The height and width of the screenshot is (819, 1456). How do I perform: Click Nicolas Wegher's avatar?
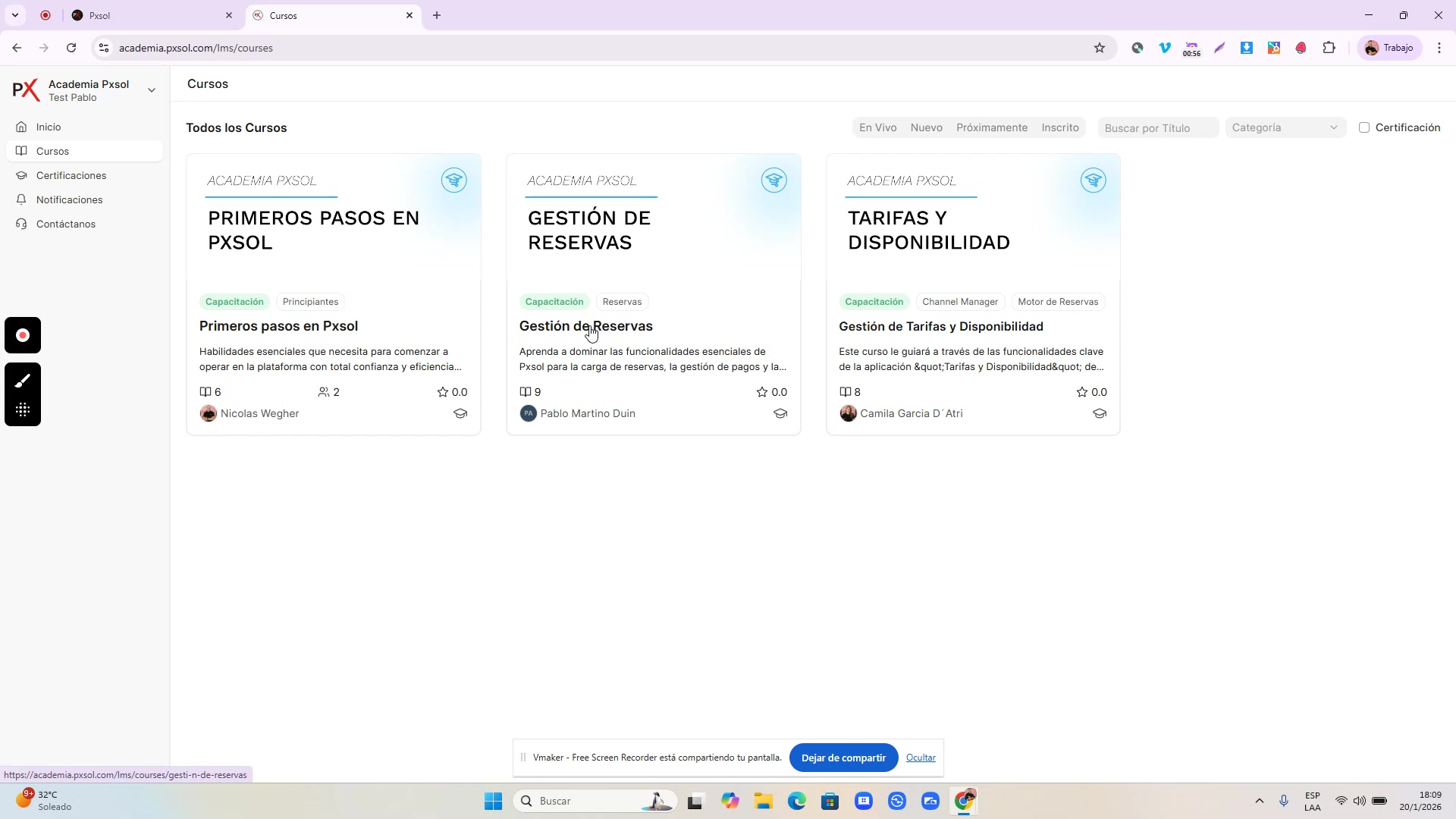click(209, 413)
